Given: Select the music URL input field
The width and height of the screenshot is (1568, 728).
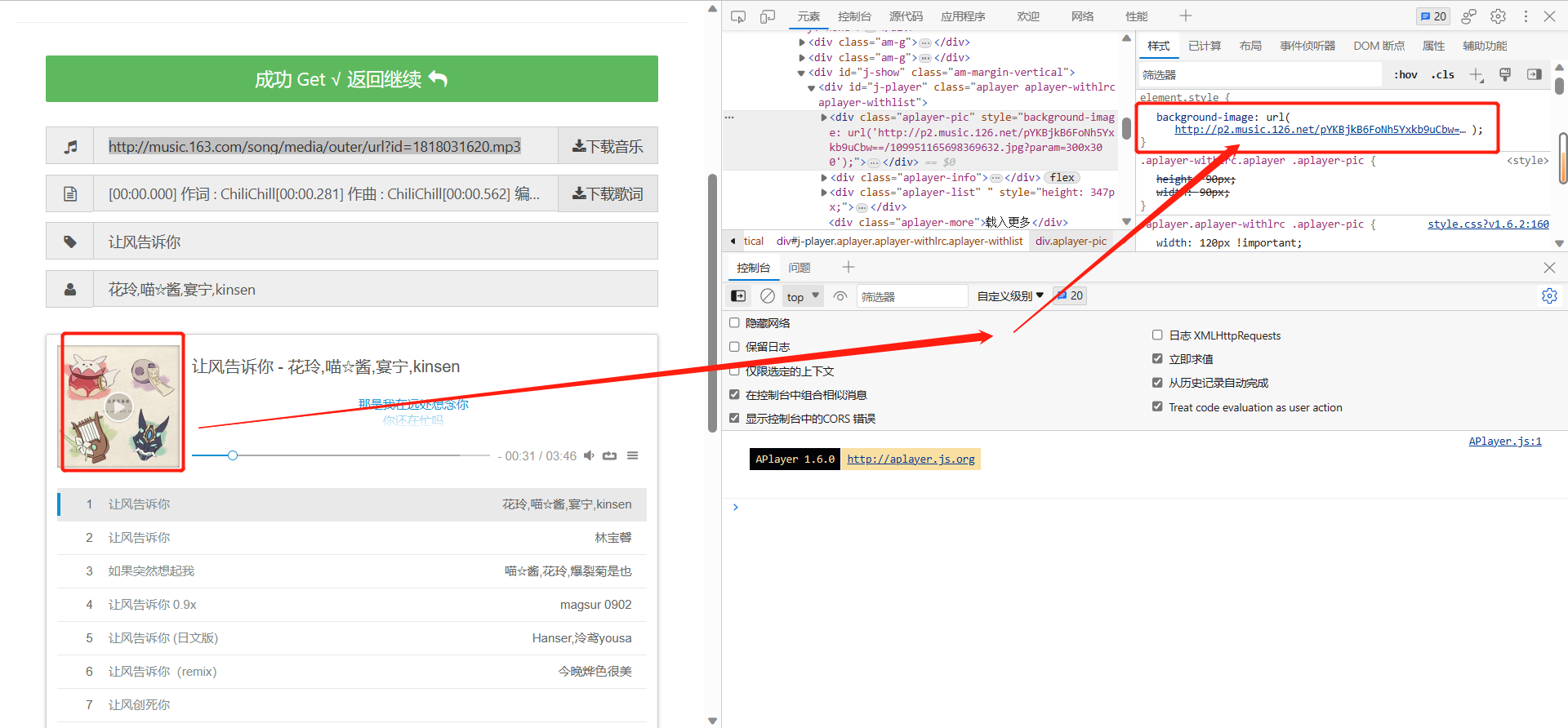Looking at the screenshot, I should 326,146.
